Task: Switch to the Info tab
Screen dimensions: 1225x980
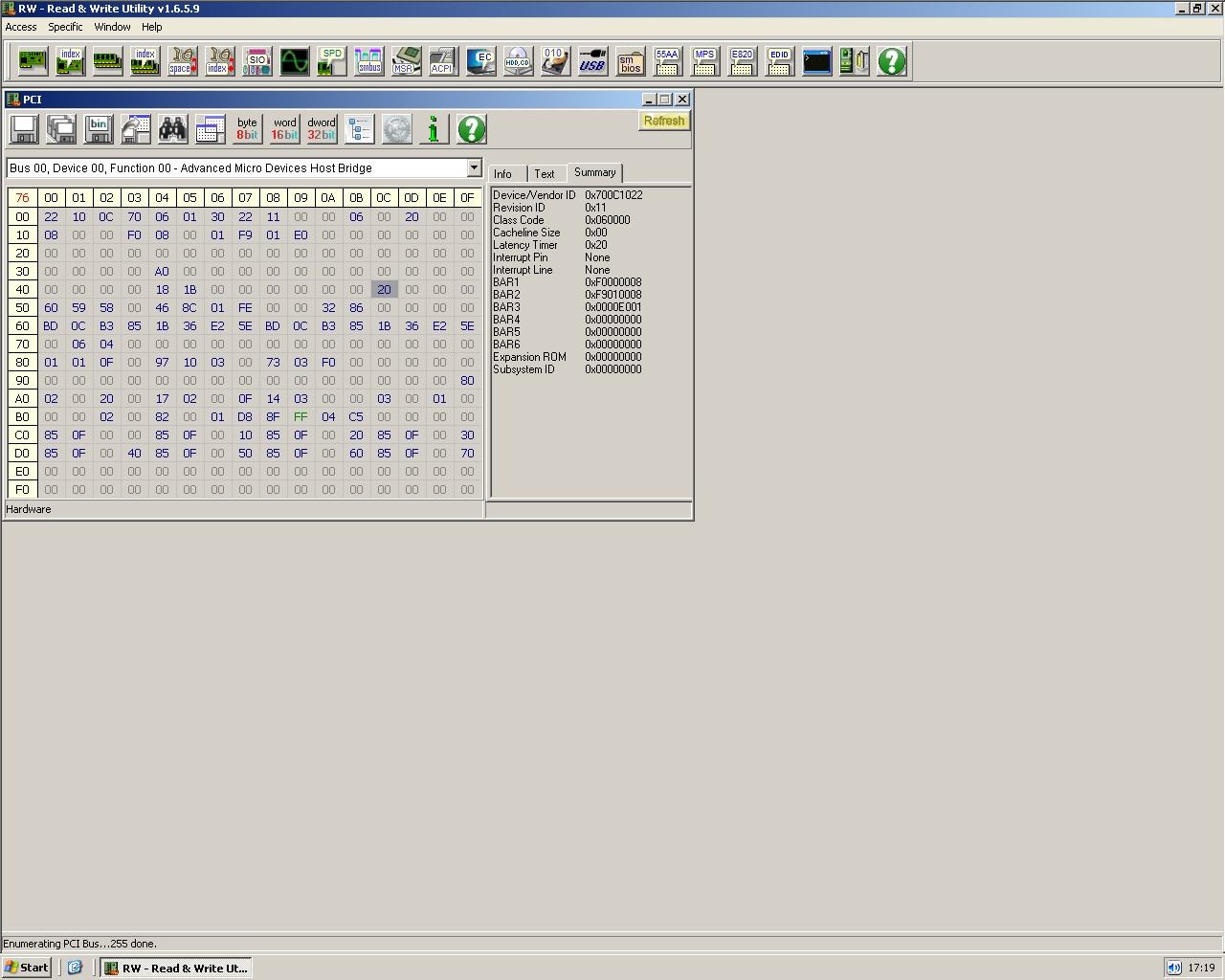Action: click(503, 173)
